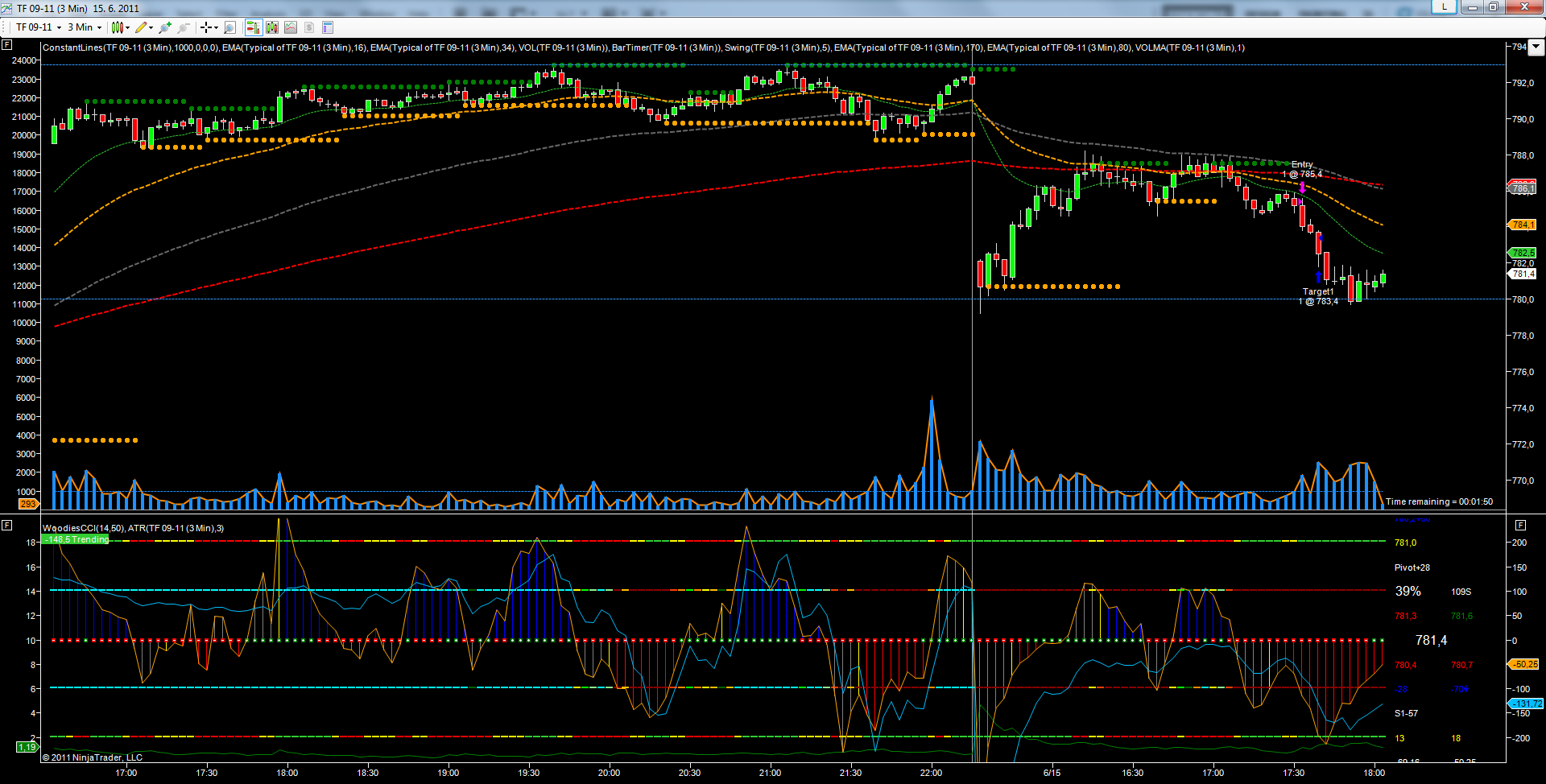Click the L link button in title bar

coord(1444,7)
